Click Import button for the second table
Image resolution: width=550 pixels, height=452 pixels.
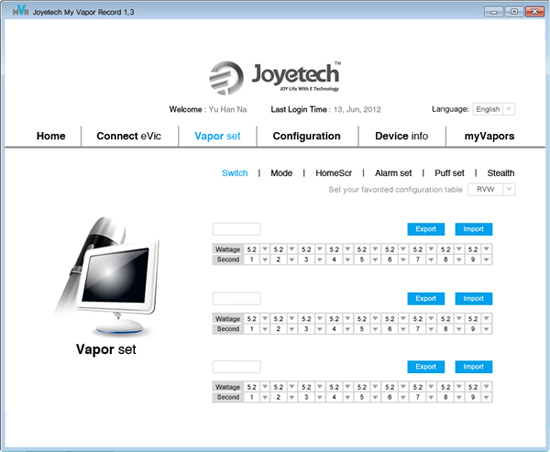pos(474,298)
